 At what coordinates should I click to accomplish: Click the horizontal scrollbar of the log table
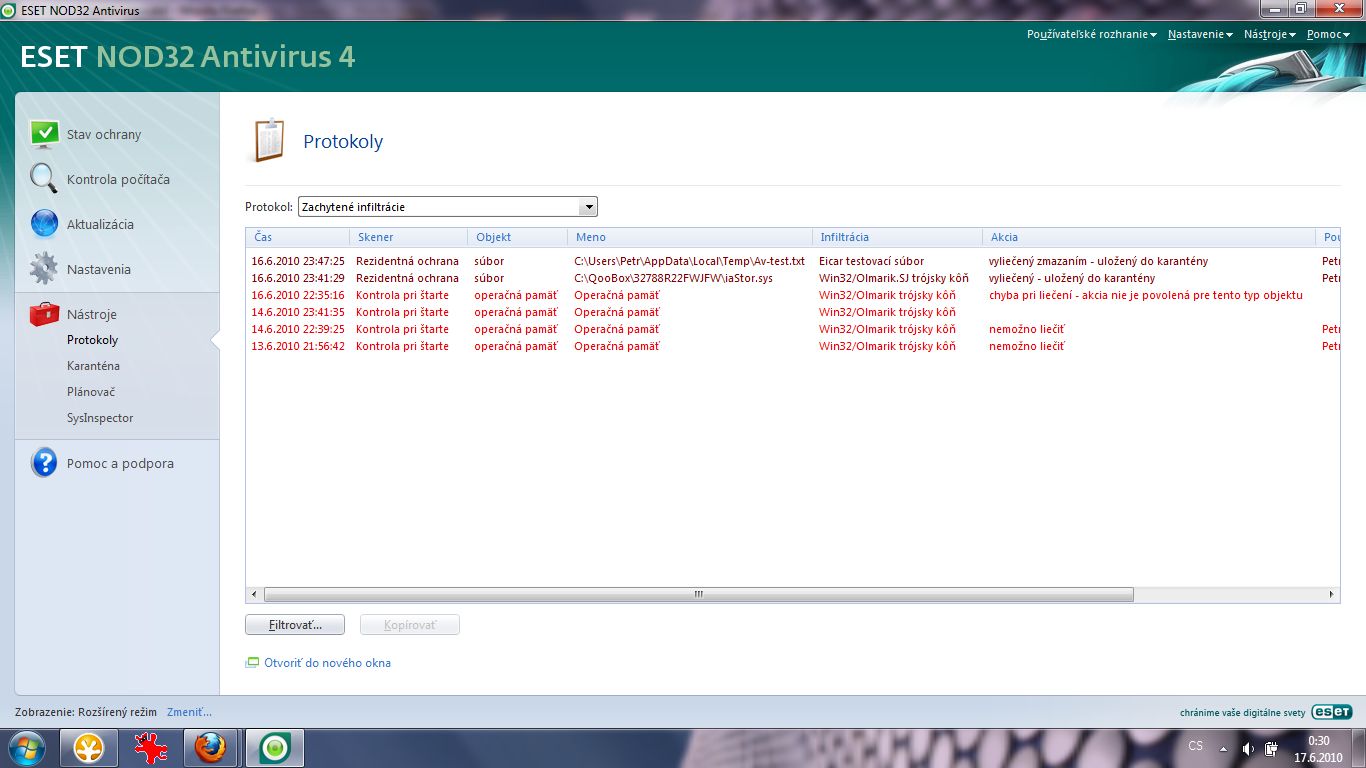click(x=698, y=594)
